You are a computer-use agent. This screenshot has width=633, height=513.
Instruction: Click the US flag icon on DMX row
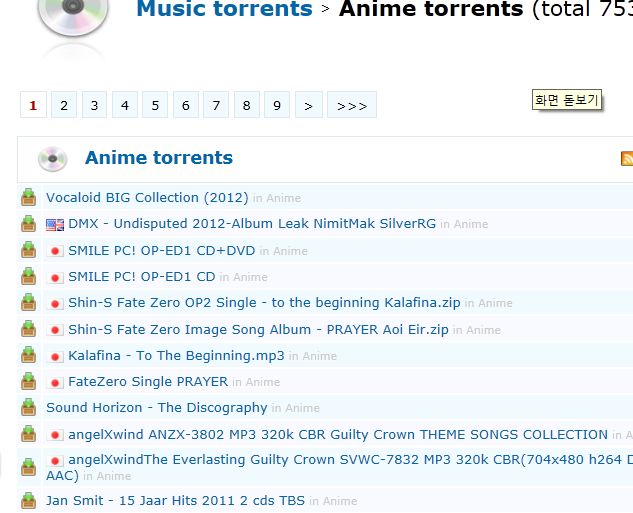55,225
